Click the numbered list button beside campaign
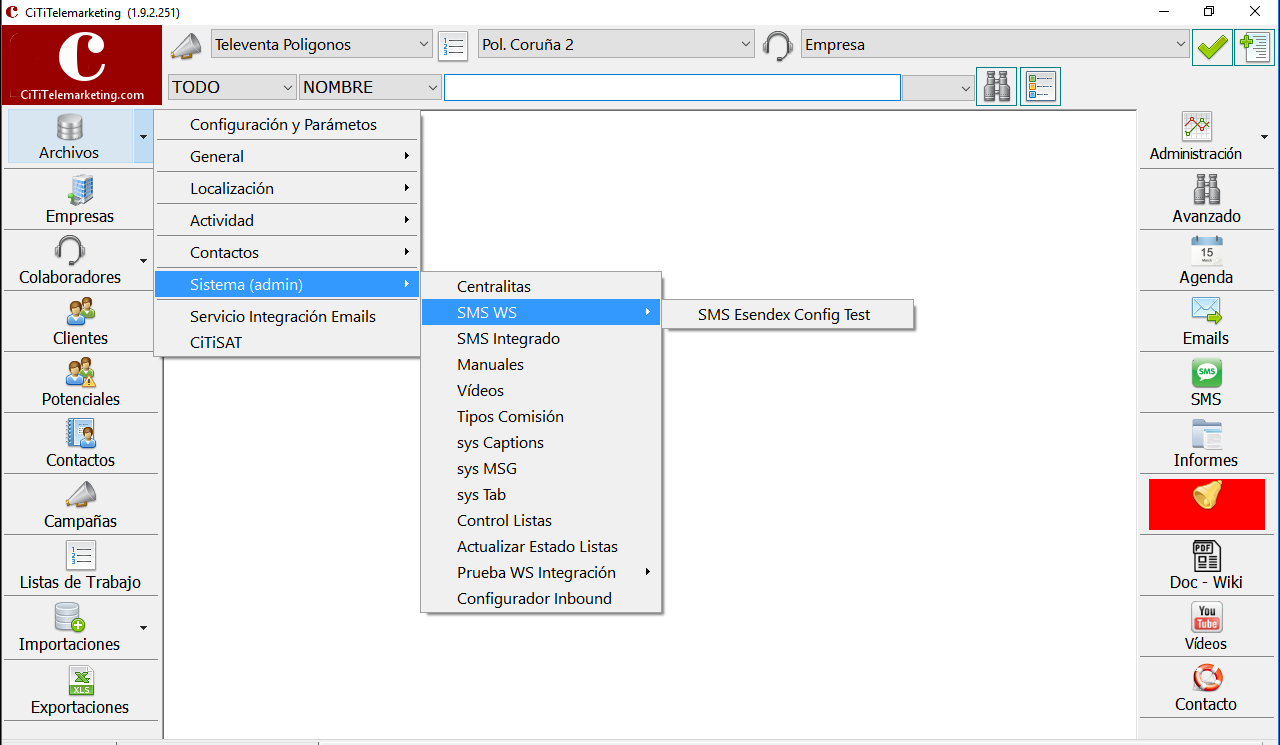 tap(453, 46)
